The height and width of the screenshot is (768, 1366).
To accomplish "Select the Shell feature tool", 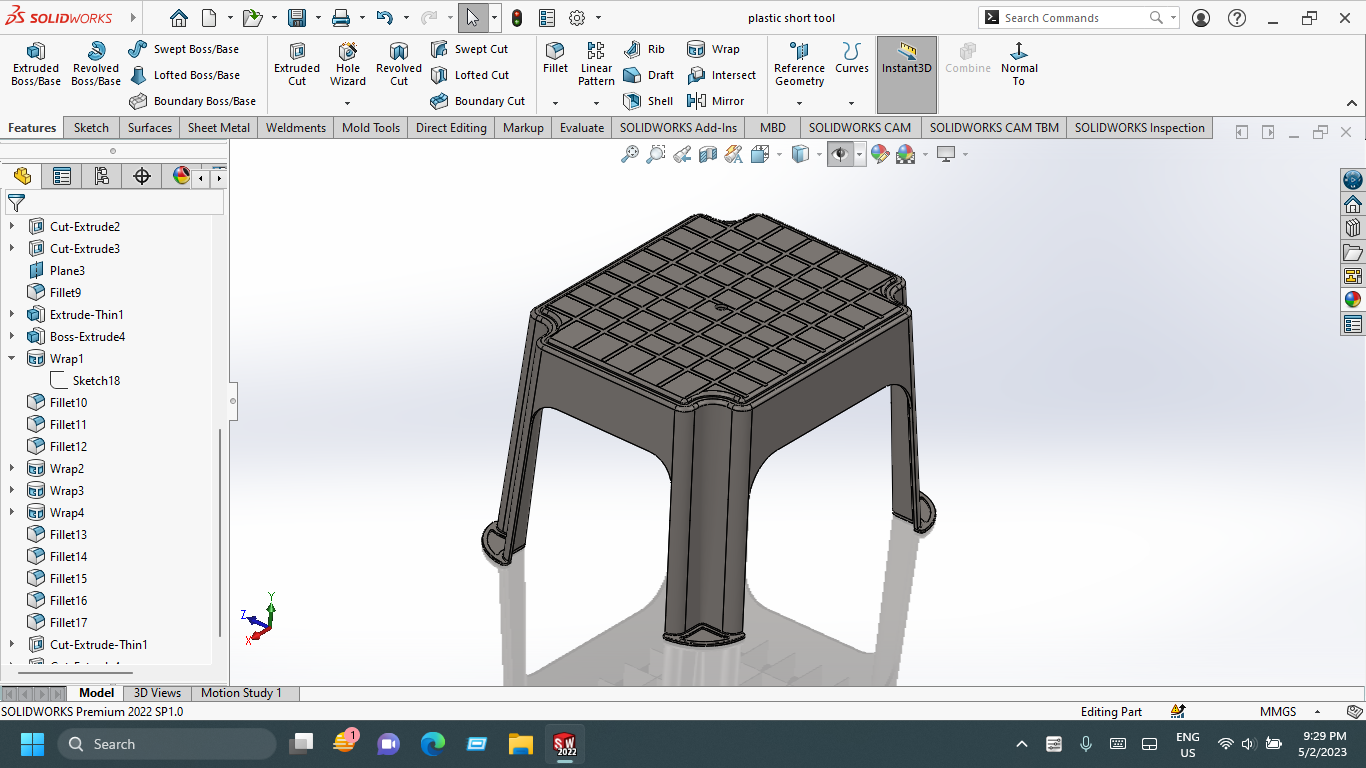I will point(648,101).
